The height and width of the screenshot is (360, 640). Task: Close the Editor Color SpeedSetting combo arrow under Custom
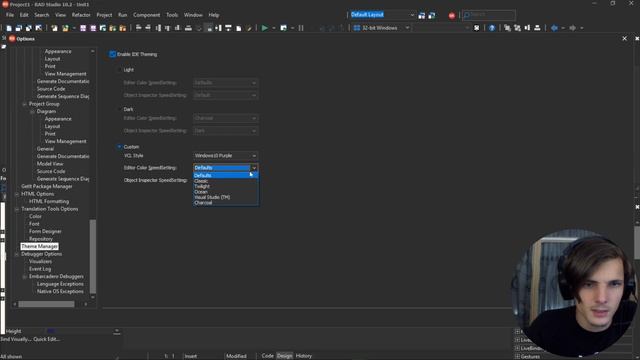tap(254, 168)
